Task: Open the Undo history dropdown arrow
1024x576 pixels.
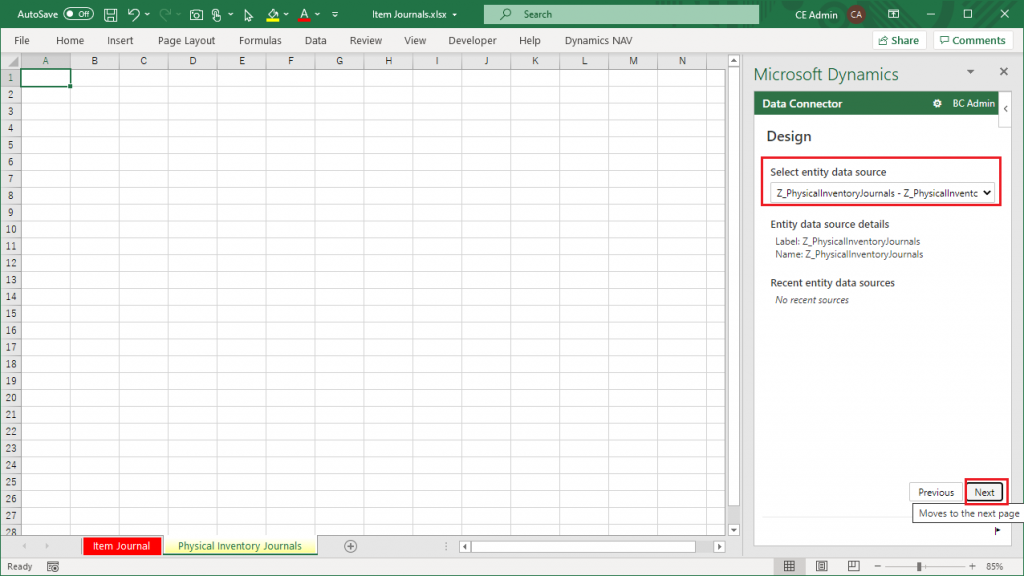Action: pos(148,14)
